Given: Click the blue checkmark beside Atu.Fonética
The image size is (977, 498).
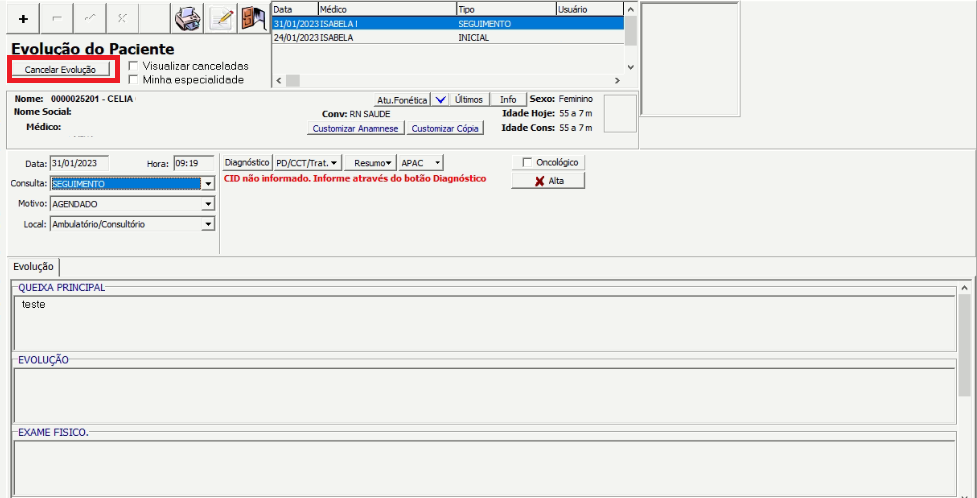Looking at the screenshot, I should [441, 100].
